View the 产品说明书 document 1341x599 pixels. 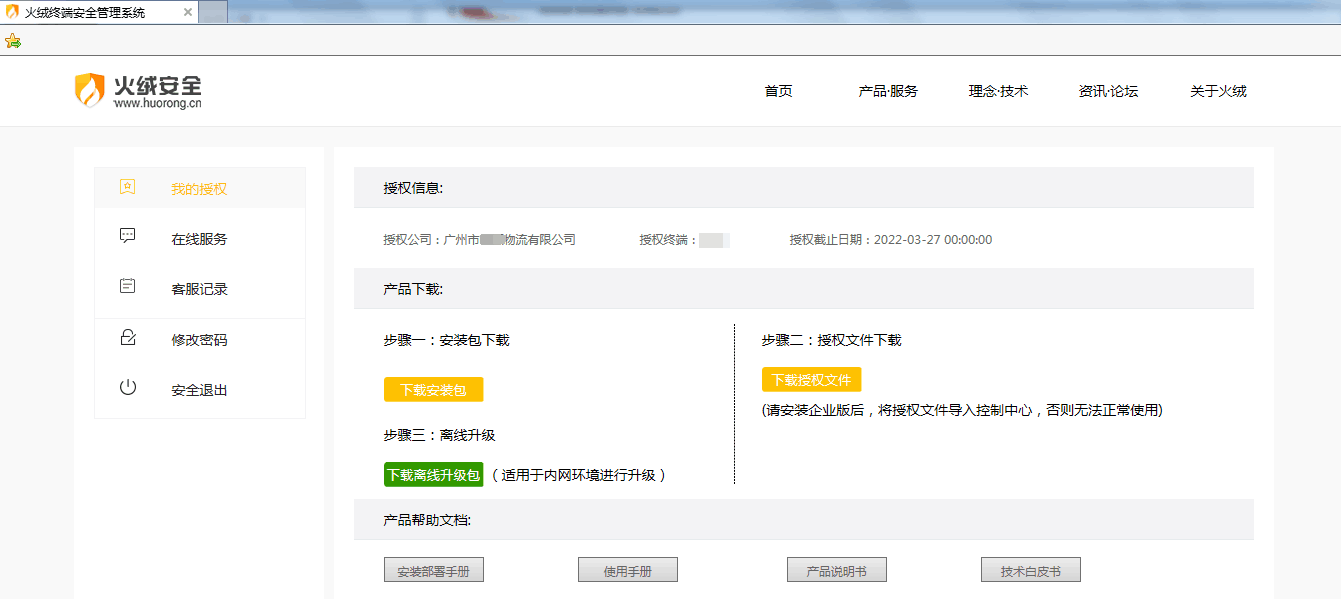836,571
